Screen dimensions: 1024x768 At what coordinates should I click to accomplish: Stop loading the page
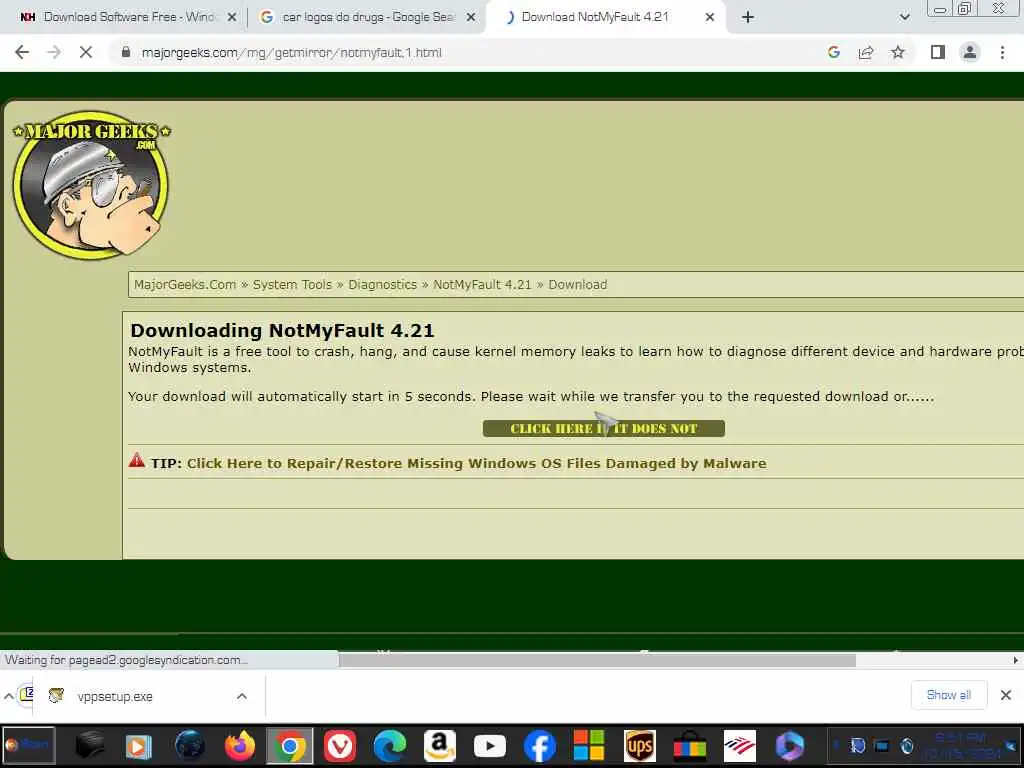[86, 52]
